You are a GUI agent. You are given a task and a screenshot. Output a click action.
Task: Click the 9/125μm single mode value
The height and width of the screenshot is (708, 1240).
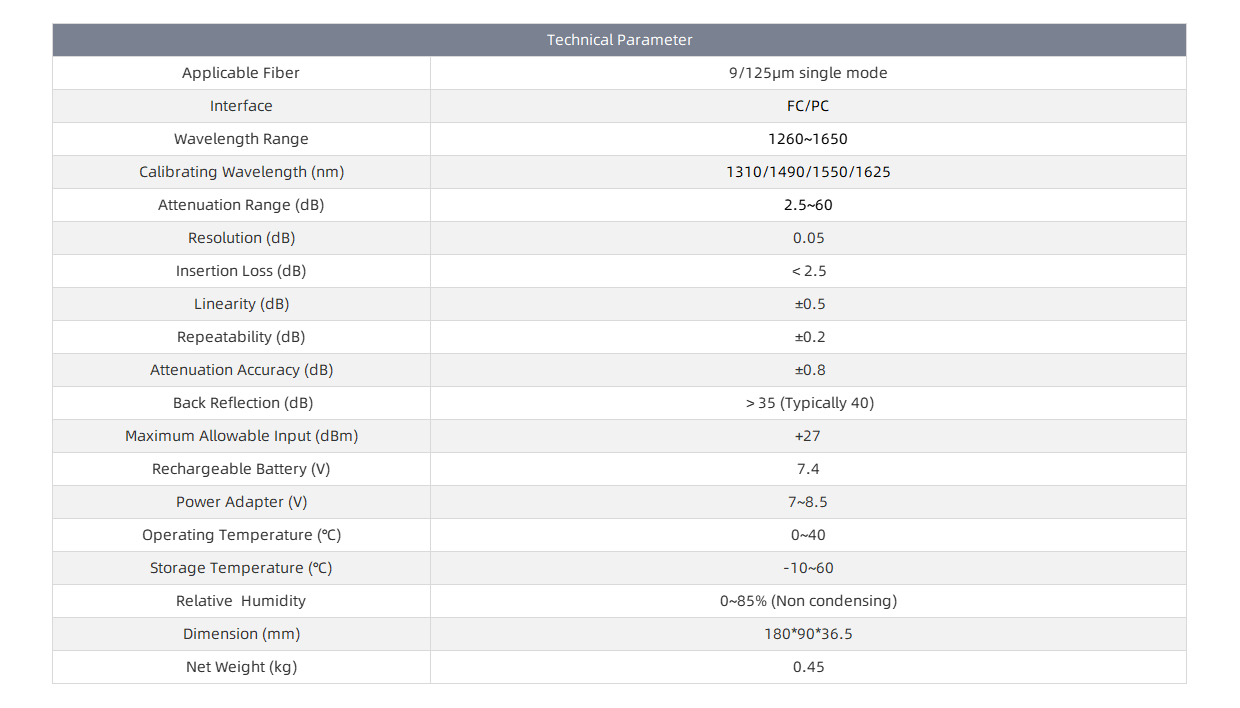pos(808,73)
